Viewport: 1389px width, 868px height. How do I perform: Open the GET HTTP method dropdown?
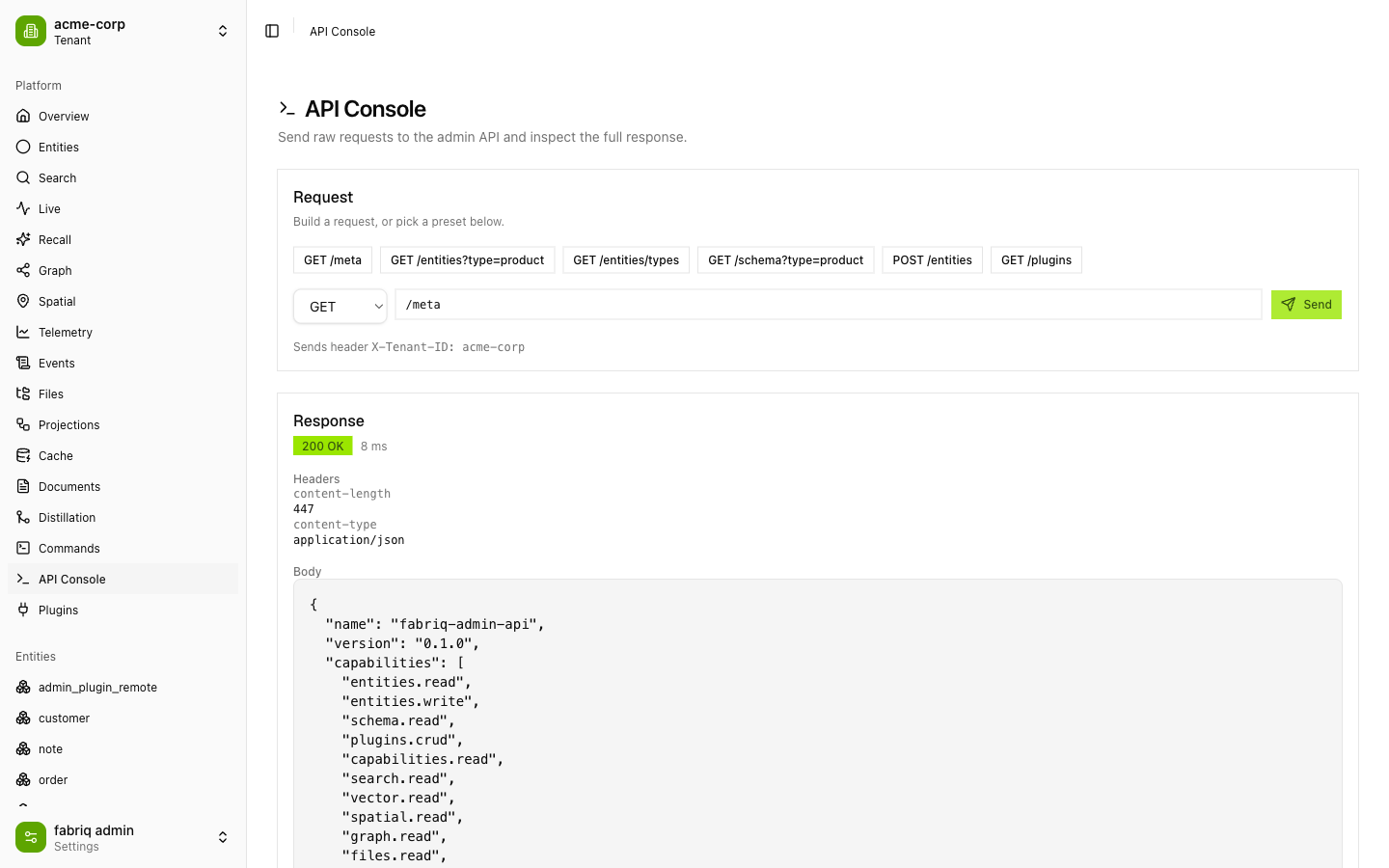tap(340, 306)
